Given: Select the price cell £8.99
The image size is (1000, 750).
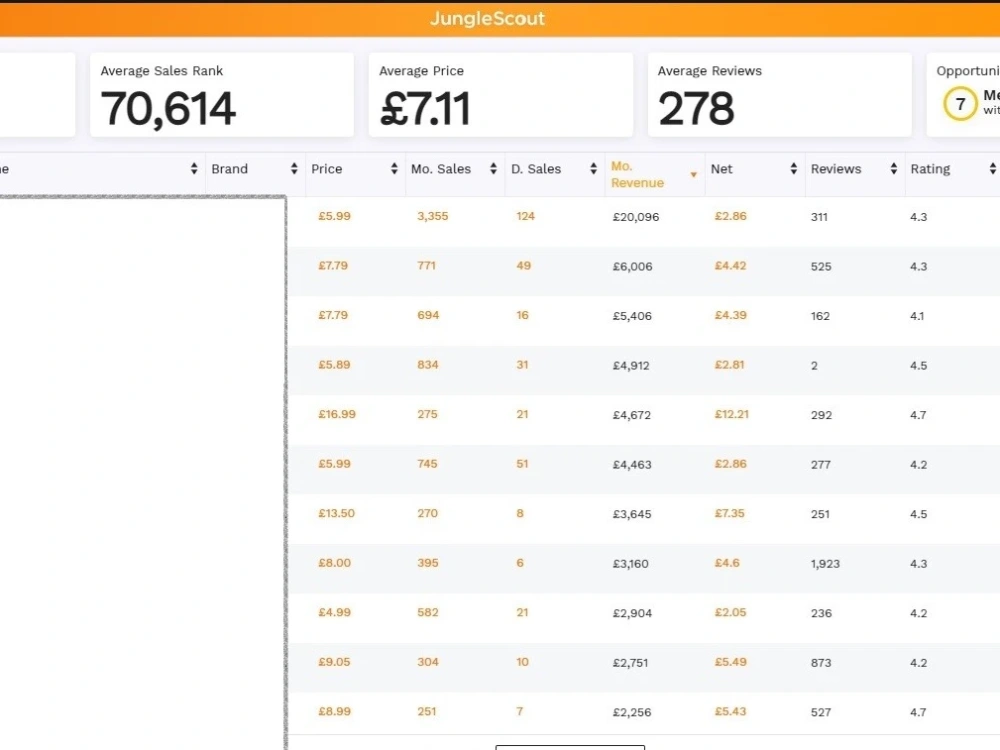Looking at the screenshot, I should (x=334, y=712).
